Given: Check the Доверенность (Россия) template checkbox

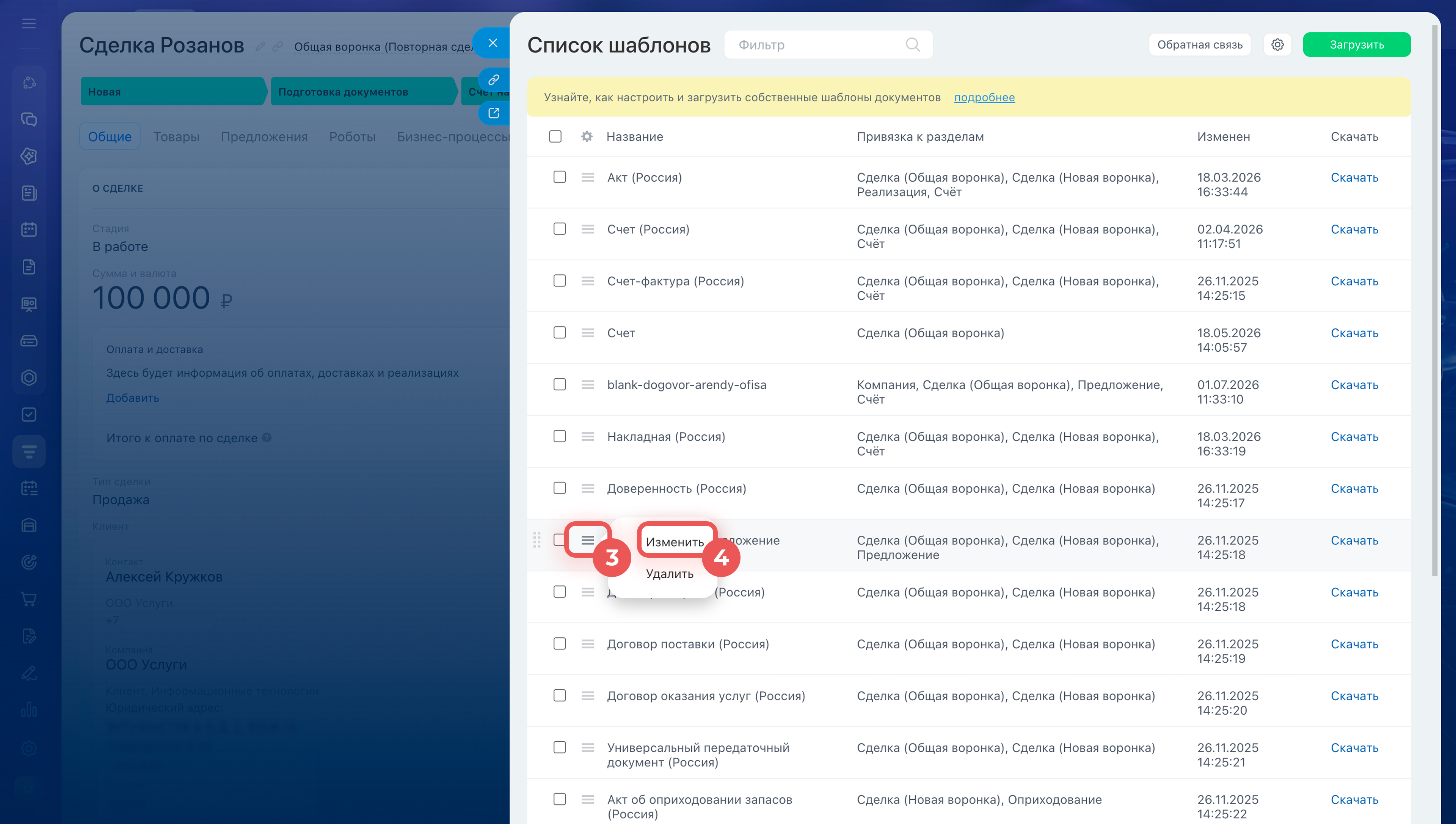Looking at the screenshot, I should pos(560,488).
